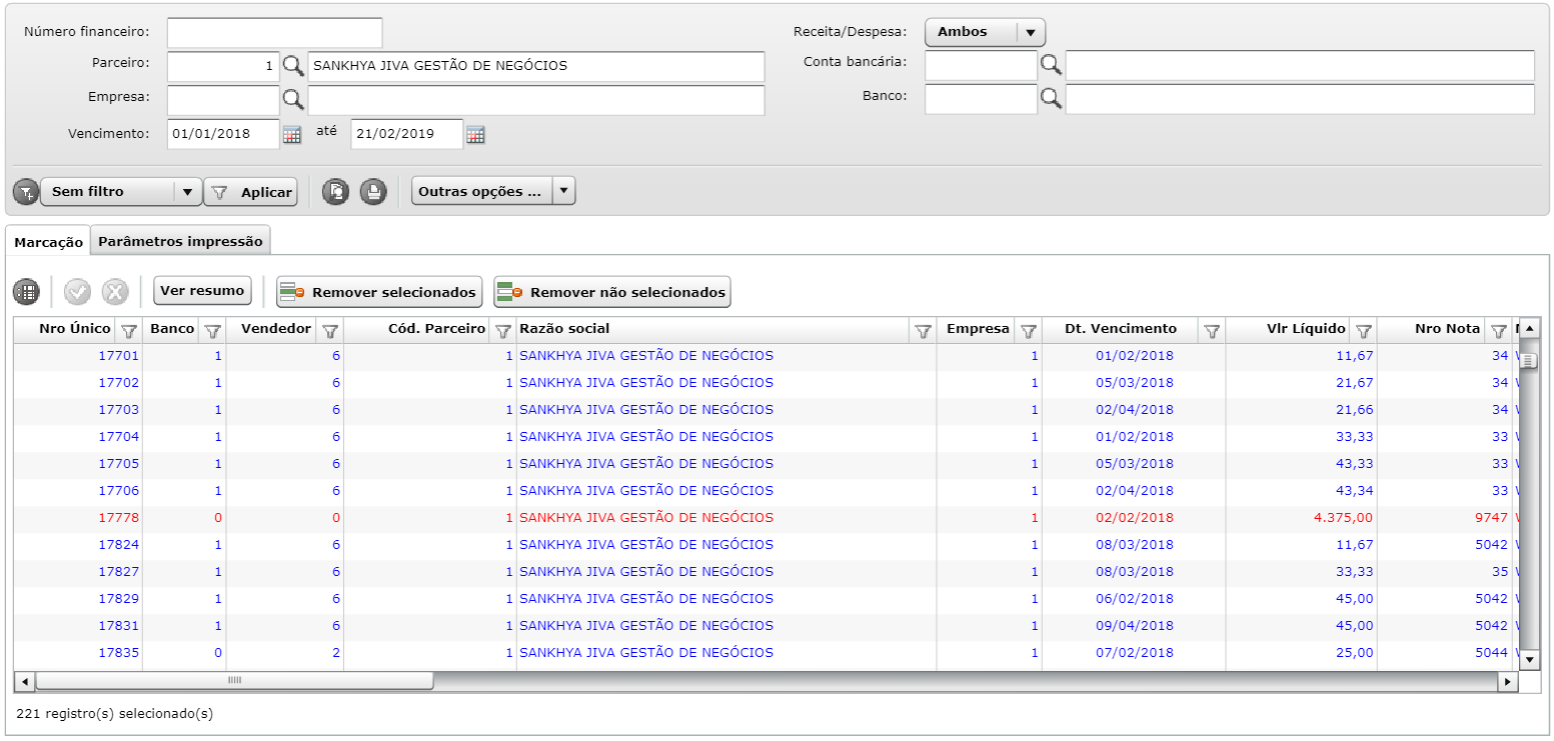The image size is (1554, 741).
Task: Click date 09/04/2018 in row 17831
Action: pos(1135,626)
